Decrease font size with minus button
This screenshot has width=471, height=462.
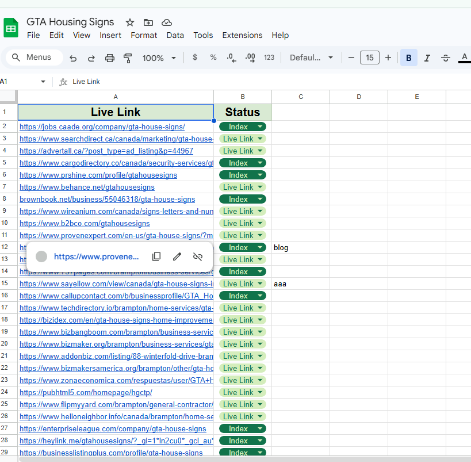(351, 58)
